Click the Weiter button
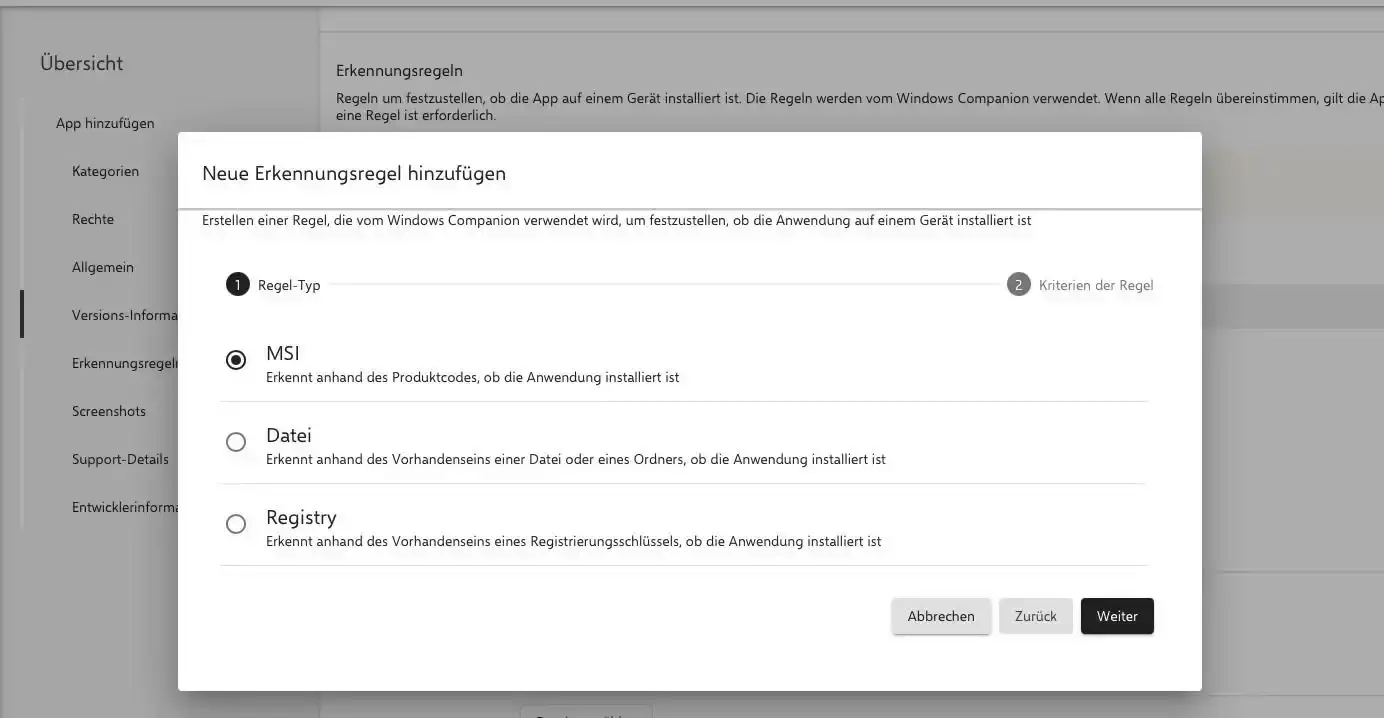 point(1116,616)
